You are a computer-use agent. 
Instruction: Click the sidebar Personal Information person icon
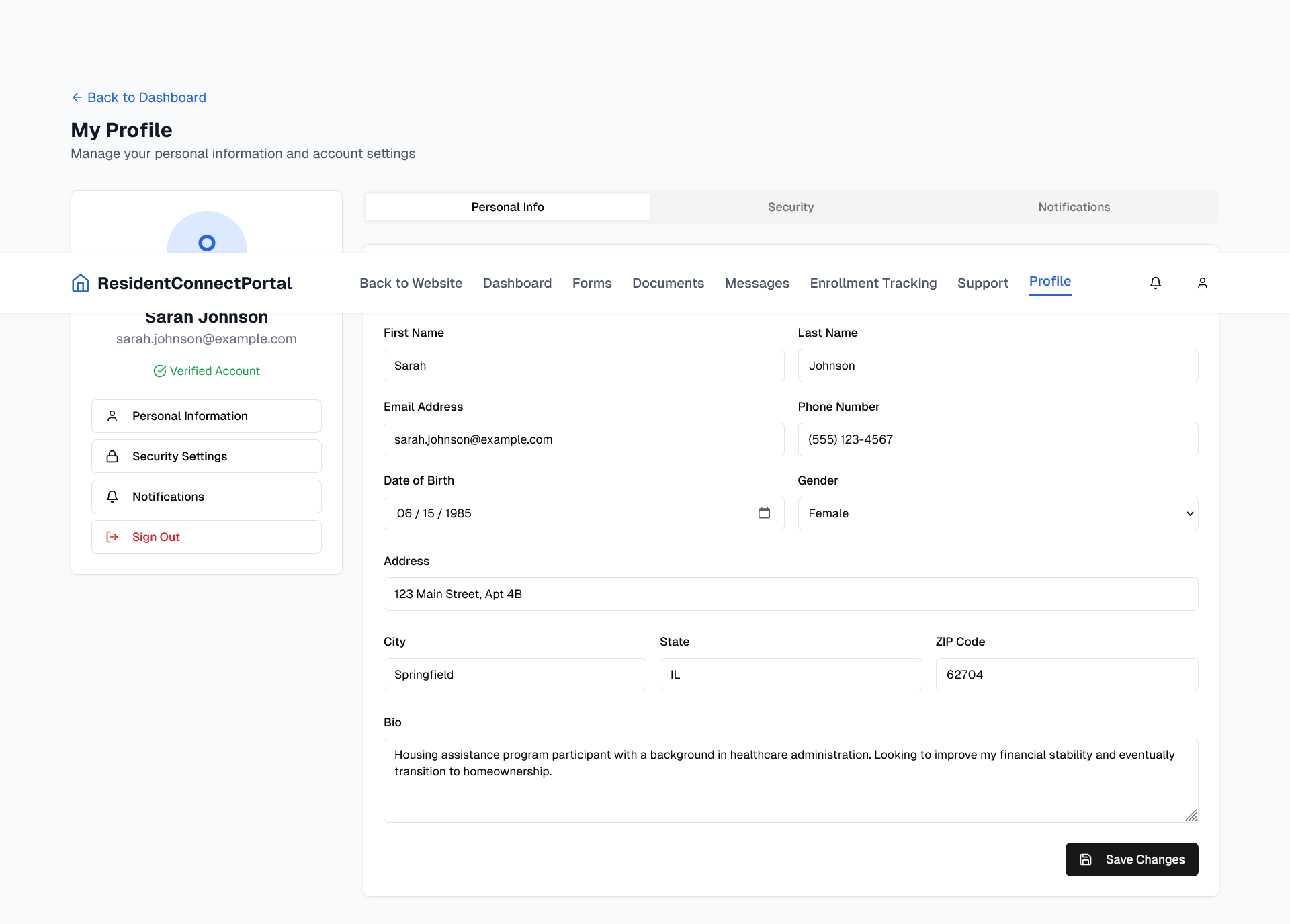112,416
